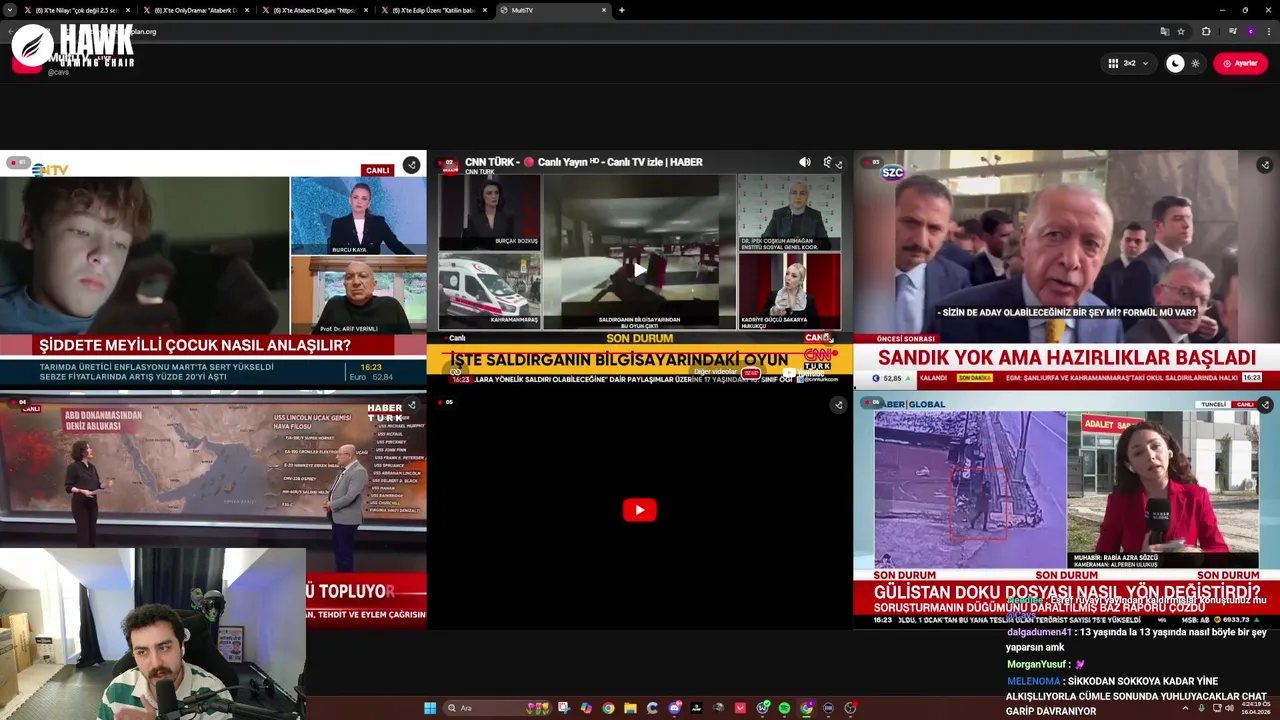Open the 3x2 grid layout dropdown
This screenshot has height=720, width=1280.
[1128, 63]
